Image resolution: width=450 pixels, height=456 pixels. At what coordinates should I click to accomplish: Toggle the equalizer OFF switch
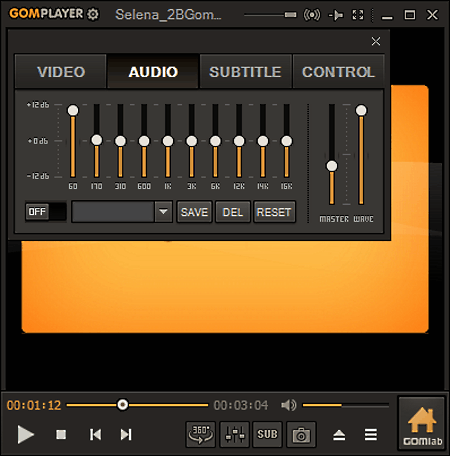[46, 212]
